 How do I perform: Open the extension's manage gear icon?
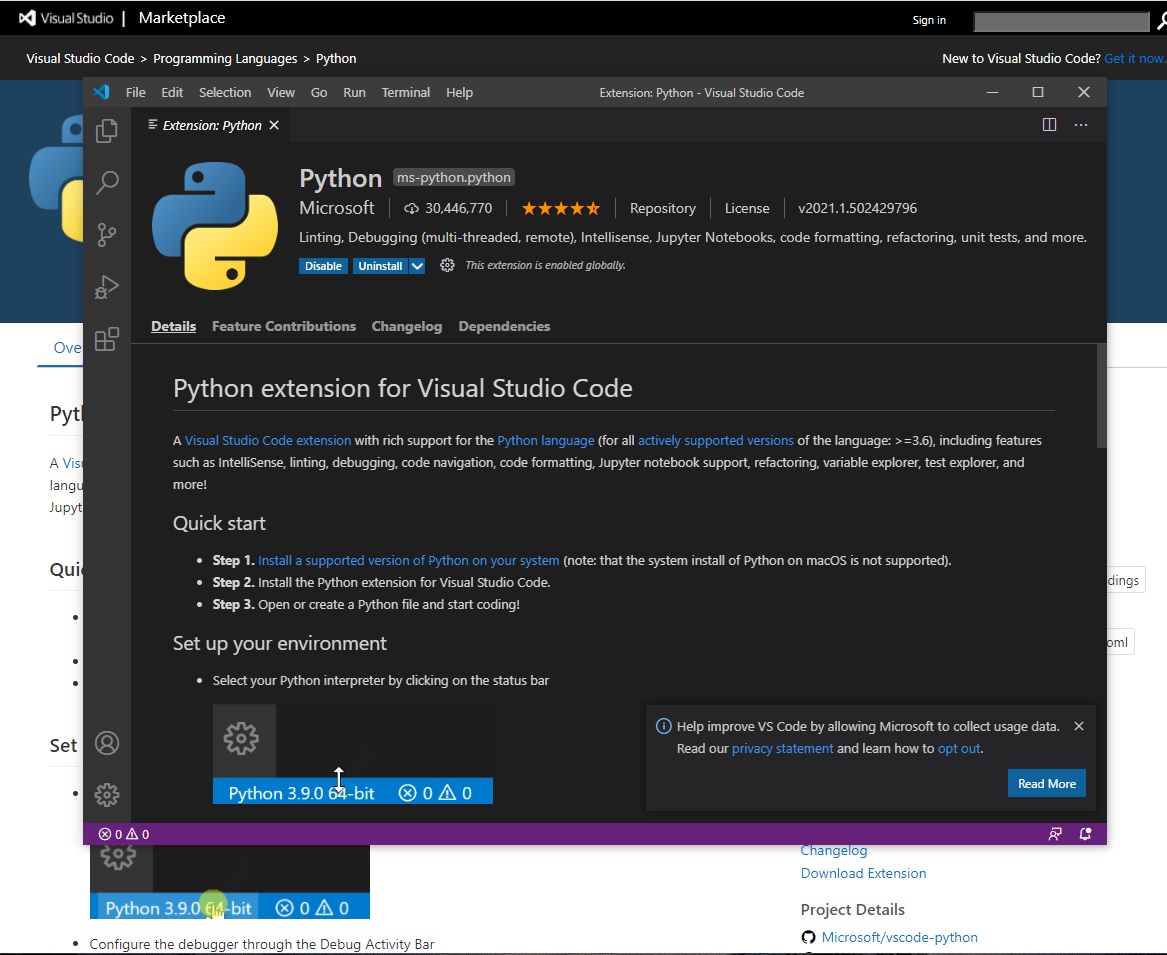point(447,265)
